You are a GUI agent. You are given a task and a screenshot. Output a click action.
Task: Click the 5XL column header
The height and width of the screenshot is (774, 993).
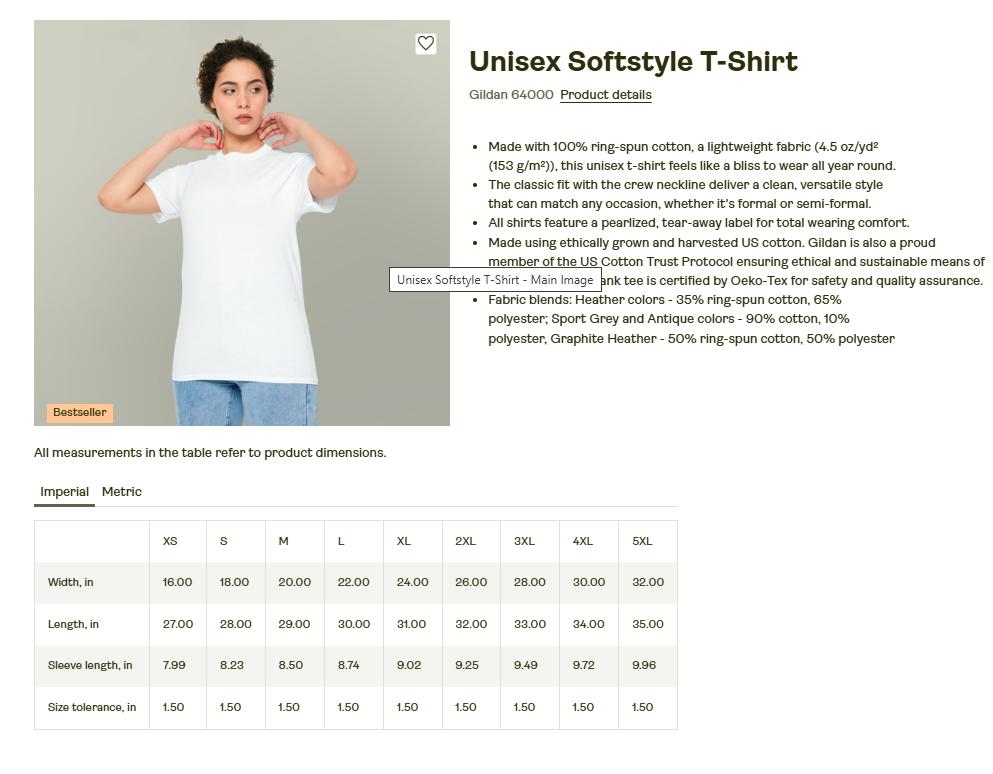tap(642, 542)
